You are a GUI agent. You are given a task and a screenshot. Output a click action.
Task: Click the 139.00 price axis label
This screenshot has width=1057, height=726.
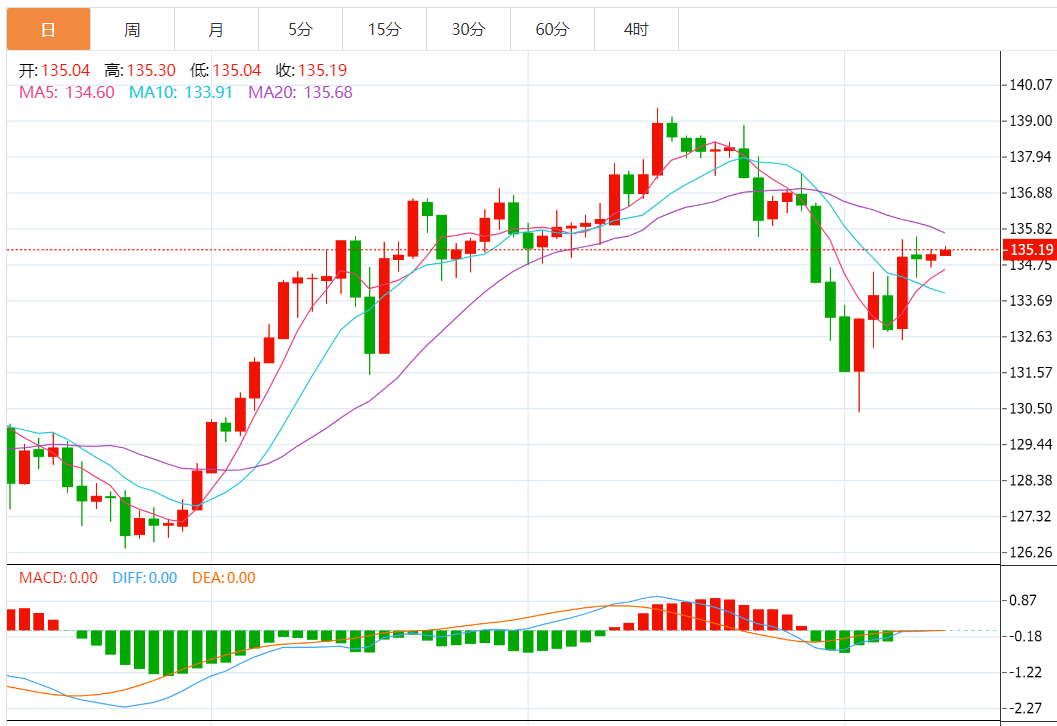click(1031, 121)
